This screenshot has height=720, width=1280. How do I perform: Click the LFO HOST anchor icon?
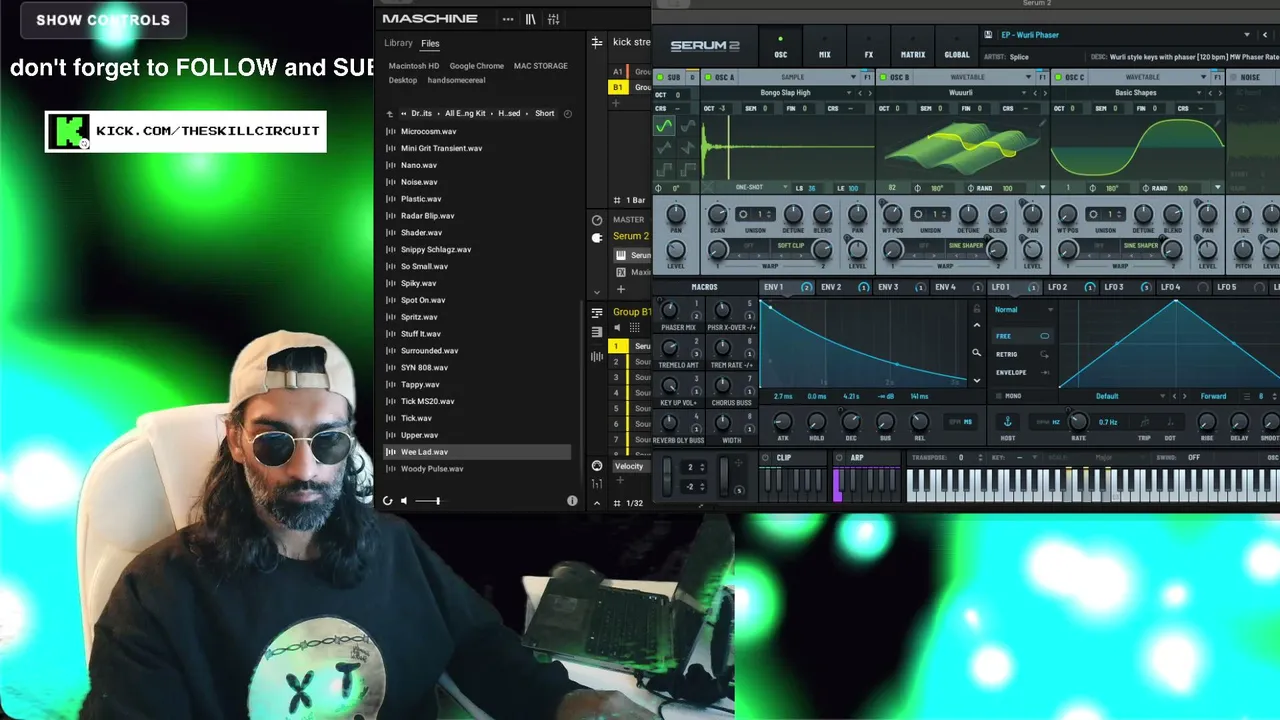point(1007,422)
